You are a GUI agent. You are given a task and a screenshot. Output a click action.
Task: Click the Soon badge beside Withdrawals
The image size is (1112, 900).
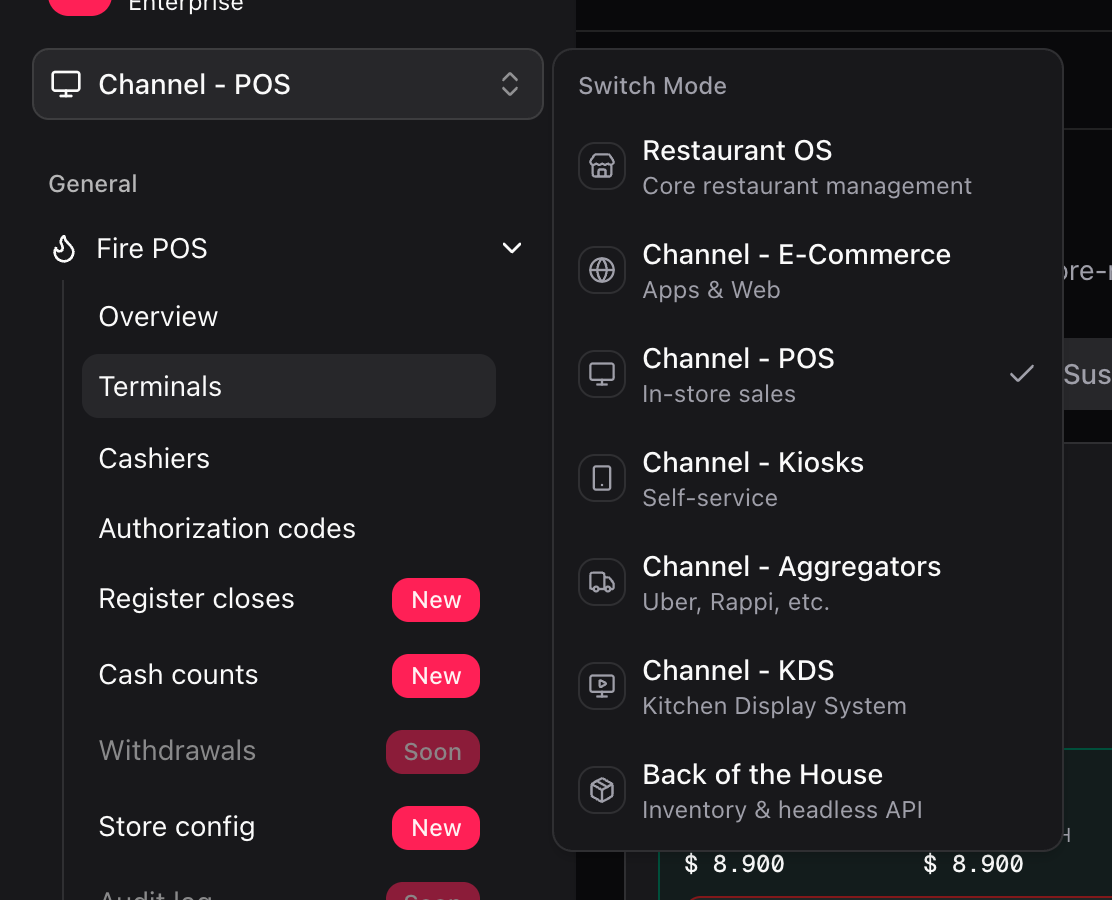tap(433, 752)
